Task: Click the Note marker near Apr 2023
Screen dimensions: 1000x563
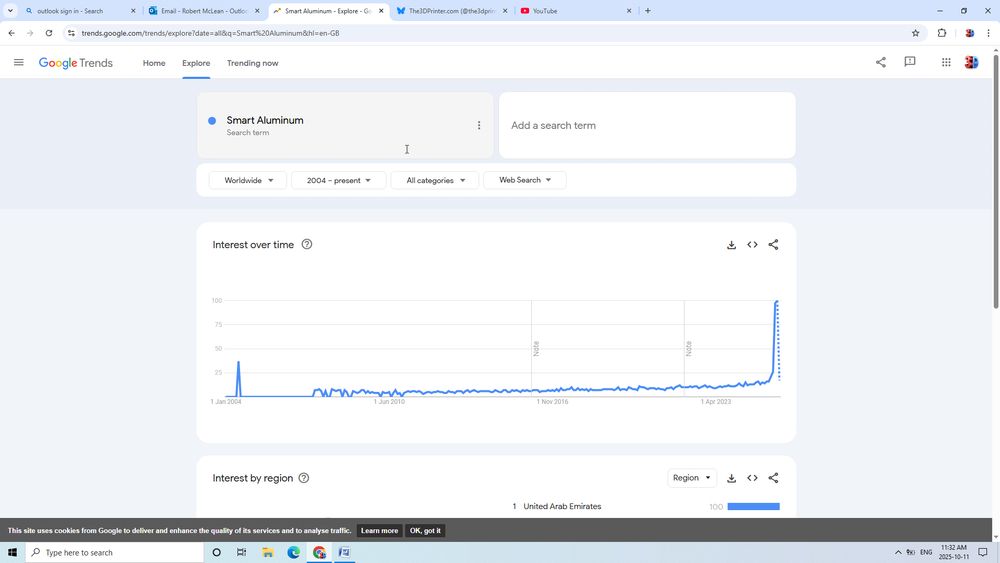Action: tap(689, 349)
